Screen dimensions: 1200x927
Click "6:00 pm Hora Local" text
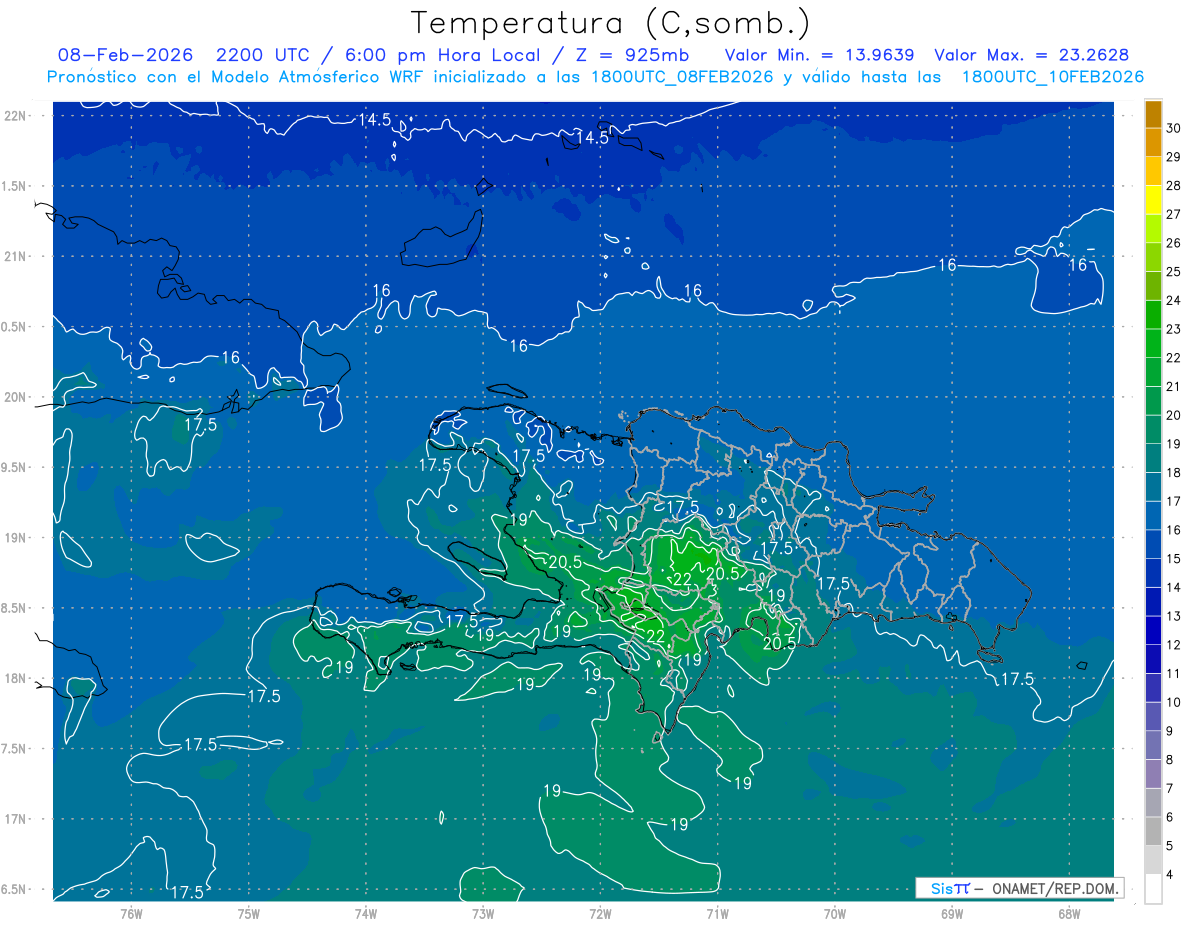[x=443, y=55]
